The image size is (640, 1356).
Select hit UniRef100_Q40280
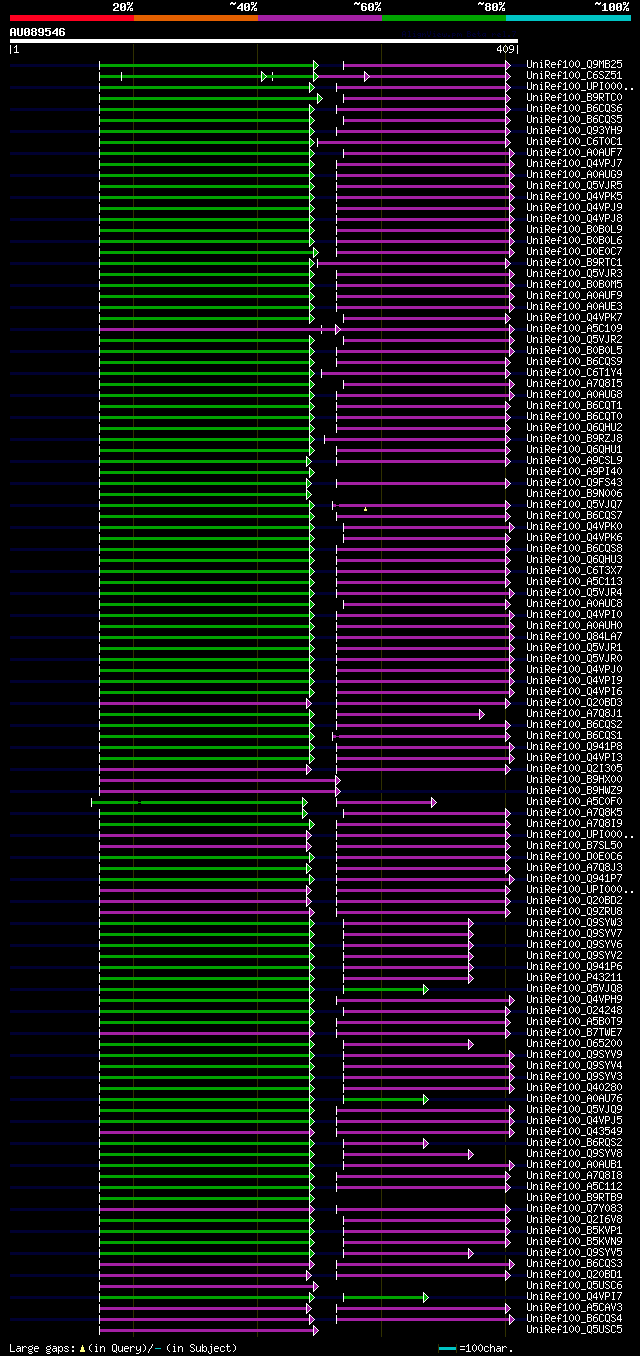coord(574,1087)
